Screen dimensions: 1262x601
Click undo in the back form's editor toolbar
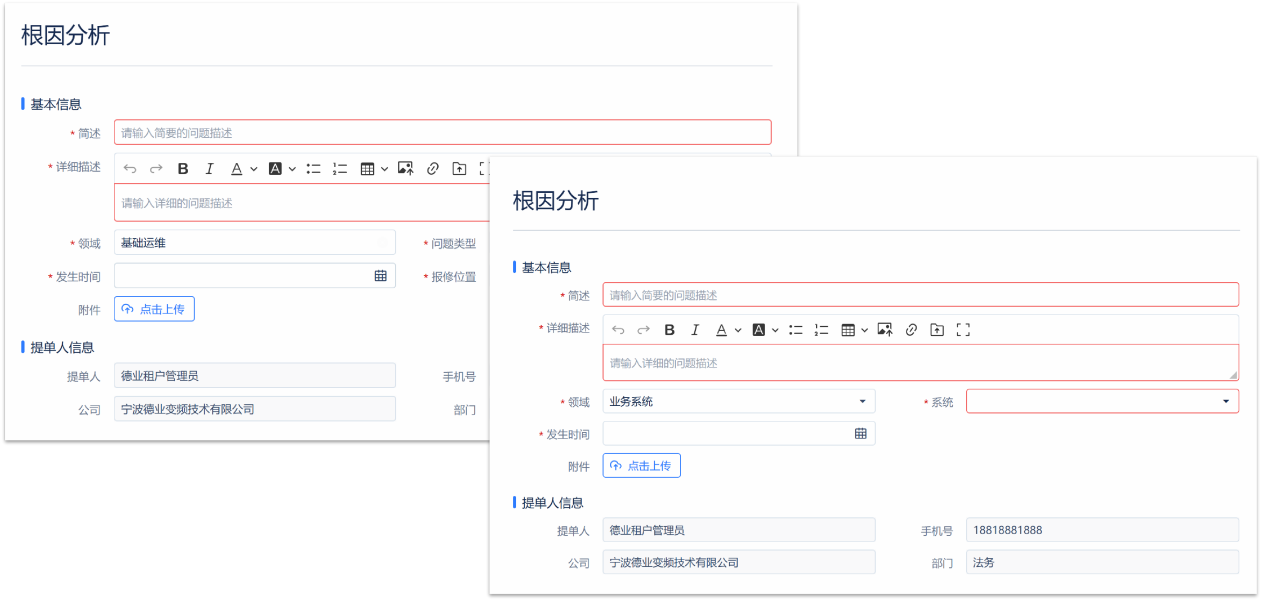point(130,169)
